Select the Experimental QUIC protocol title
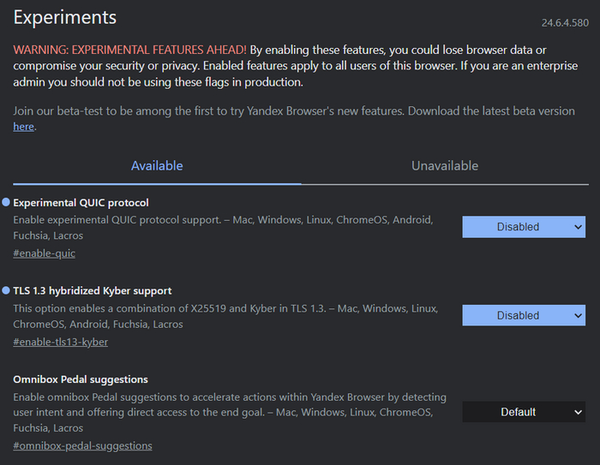The image size is (600, 465). (x=81, y=202)
